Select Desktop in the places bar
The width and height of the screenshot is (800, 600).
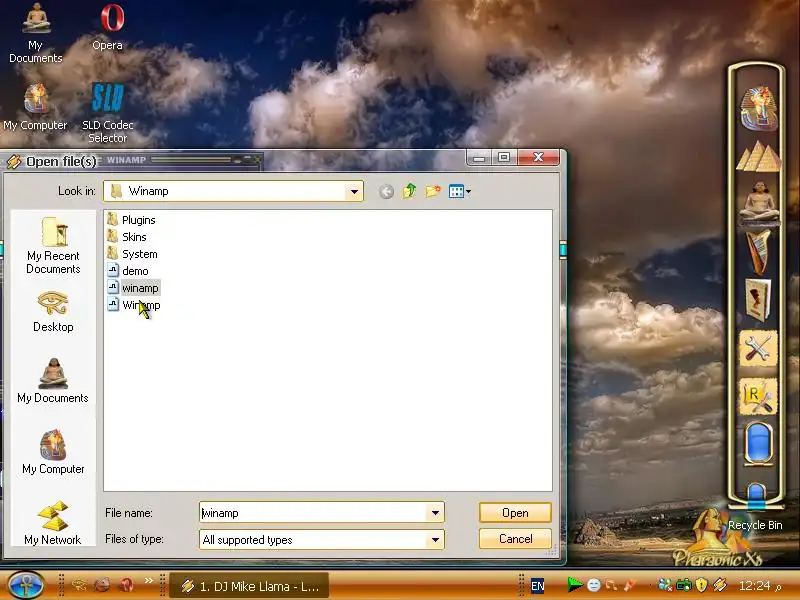tap(53, 312)
